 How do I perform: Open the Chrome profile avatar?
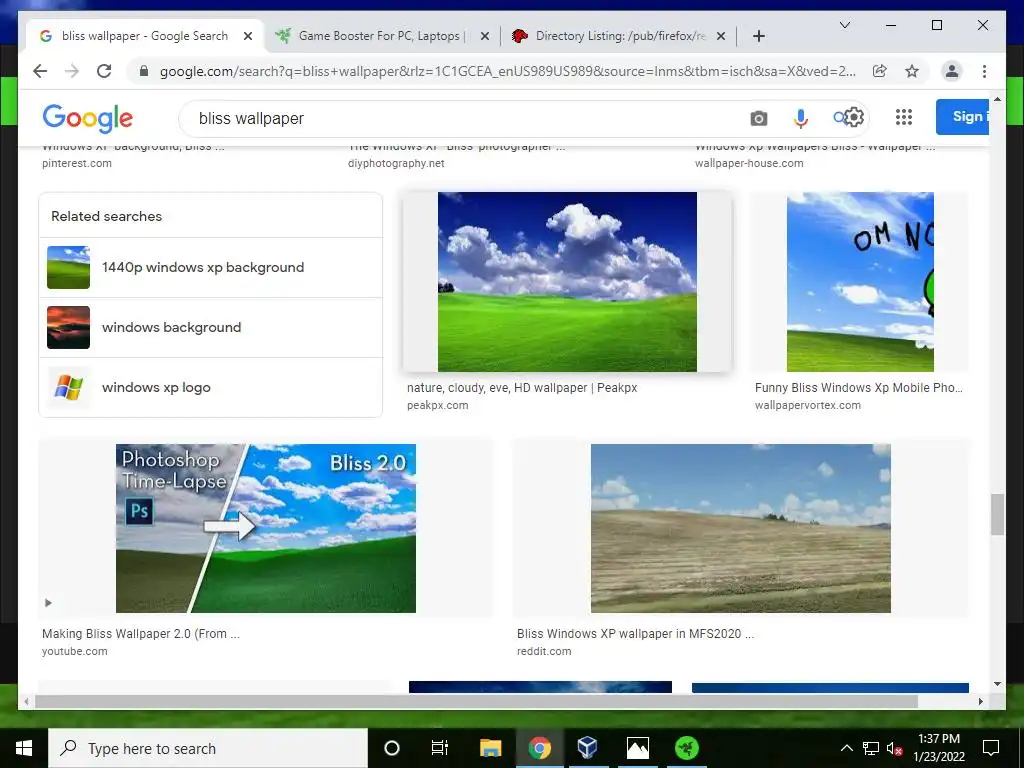click(x=952, y=71)
